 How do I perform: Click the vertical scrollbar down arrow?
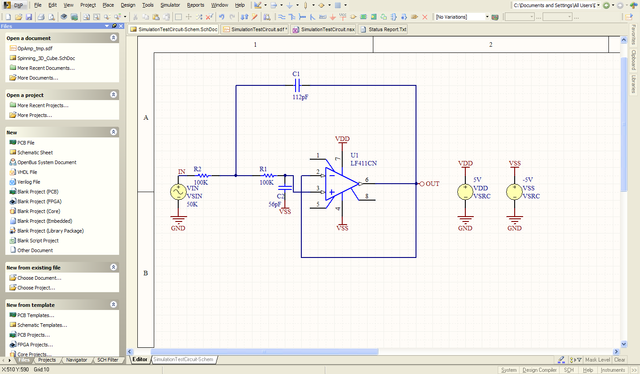pos(624,344)
